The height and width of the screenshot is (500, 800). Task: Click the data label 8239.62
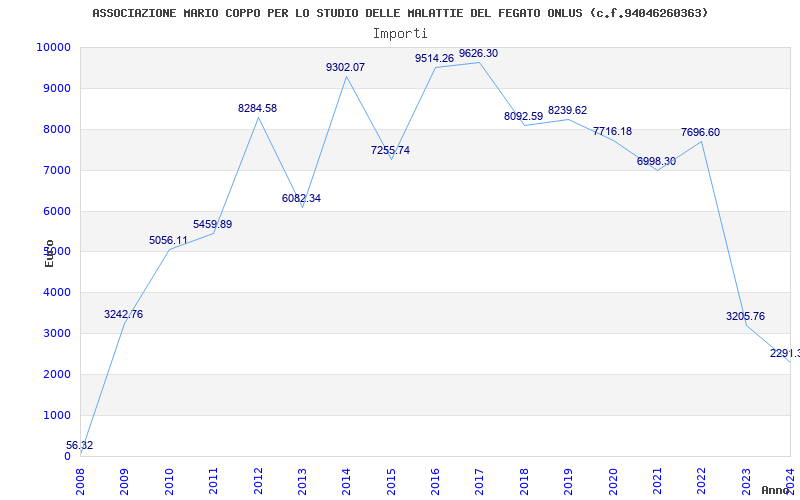pyautogui.click(x=567, y=110)
